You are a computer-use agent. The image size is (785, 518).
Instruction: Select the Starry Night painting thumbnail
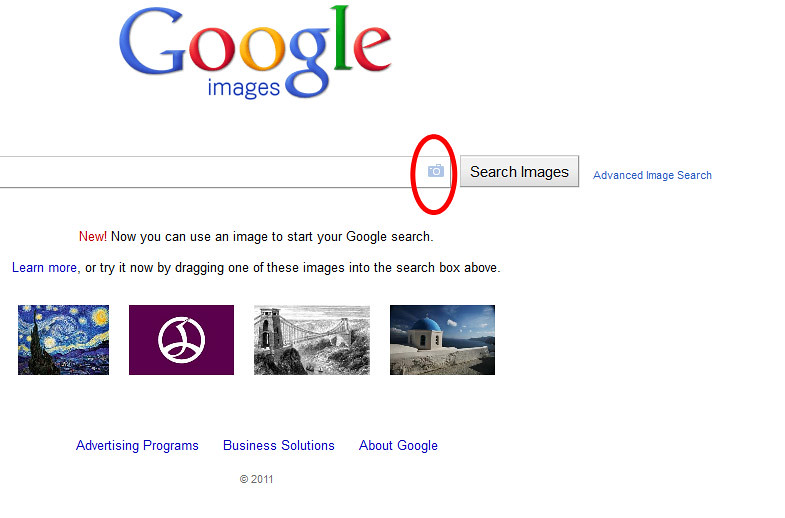pos(63,340)
